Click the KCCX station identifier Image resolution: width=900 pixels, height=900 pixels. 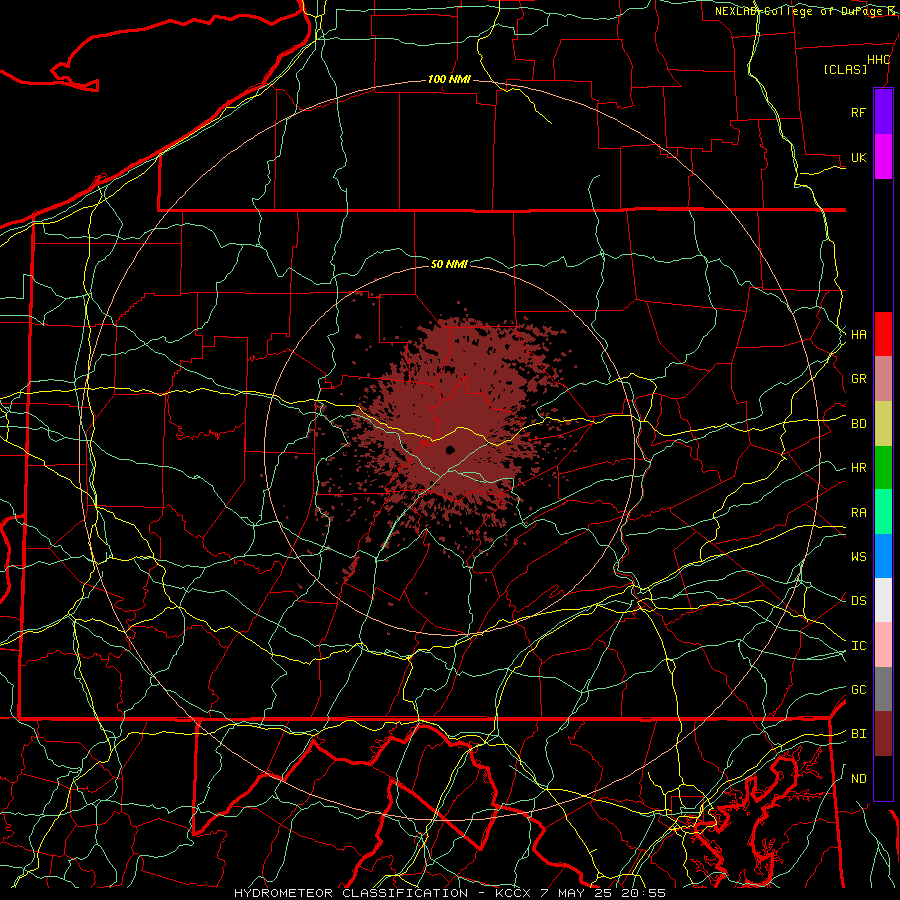coord(514,893)
